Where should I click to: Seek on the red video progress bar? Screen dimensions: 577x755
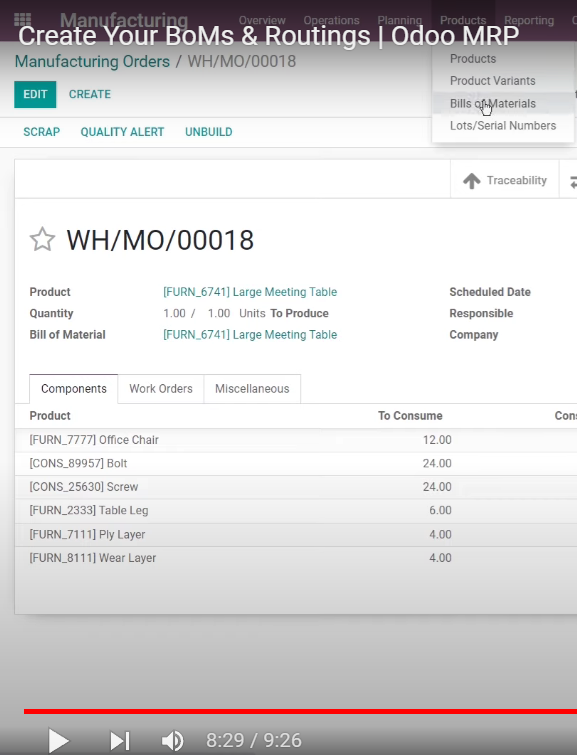point(300,711)
